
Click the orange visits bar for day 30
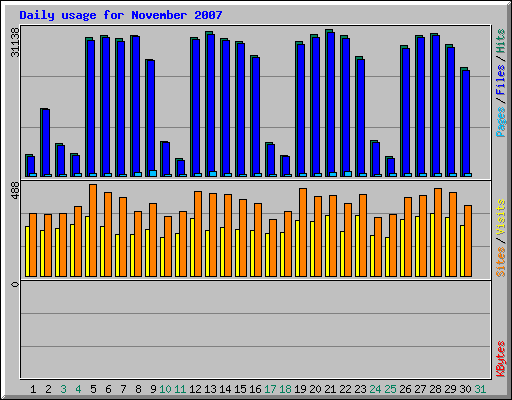pyautogui.click(x=468, y=241)
